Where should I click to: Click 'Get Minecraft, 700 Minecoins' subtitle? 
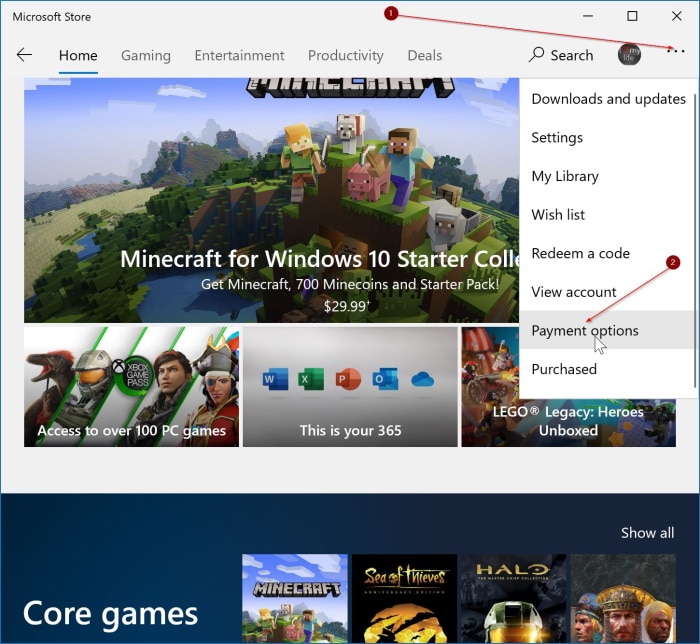(350, 284)
